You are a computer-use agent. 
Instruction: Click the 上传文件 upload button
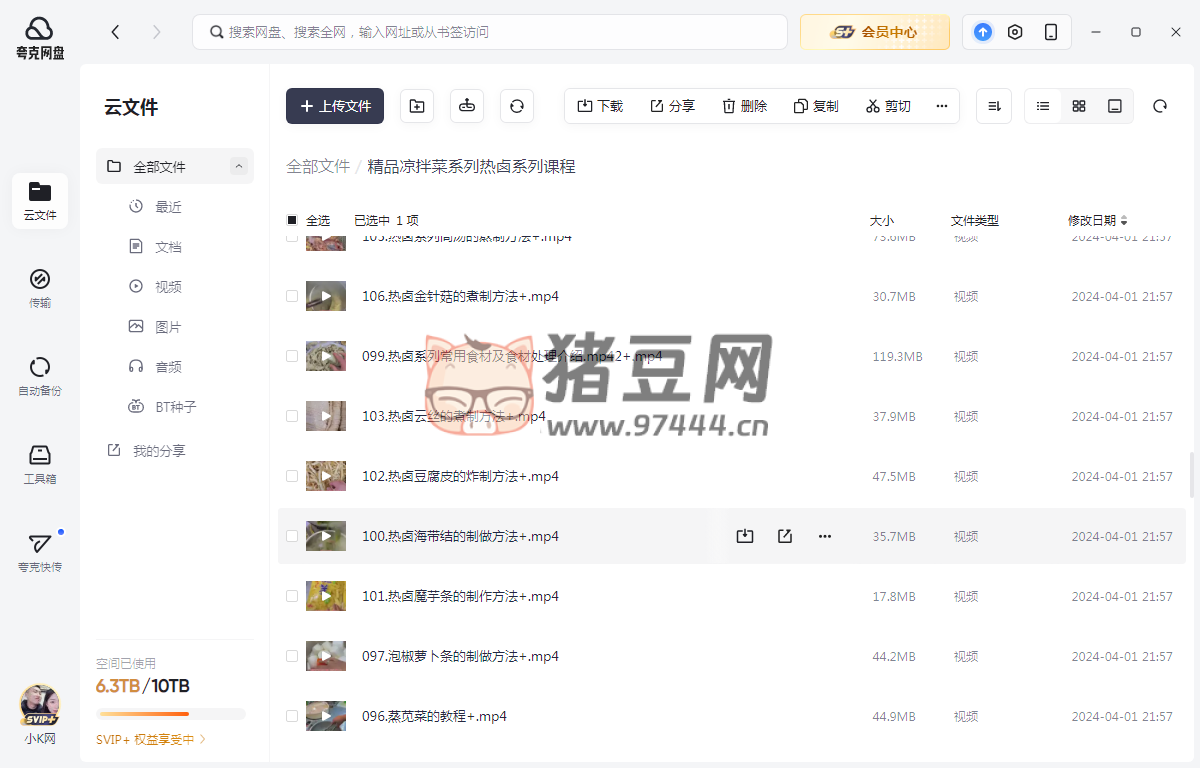(x=335, y=106)
